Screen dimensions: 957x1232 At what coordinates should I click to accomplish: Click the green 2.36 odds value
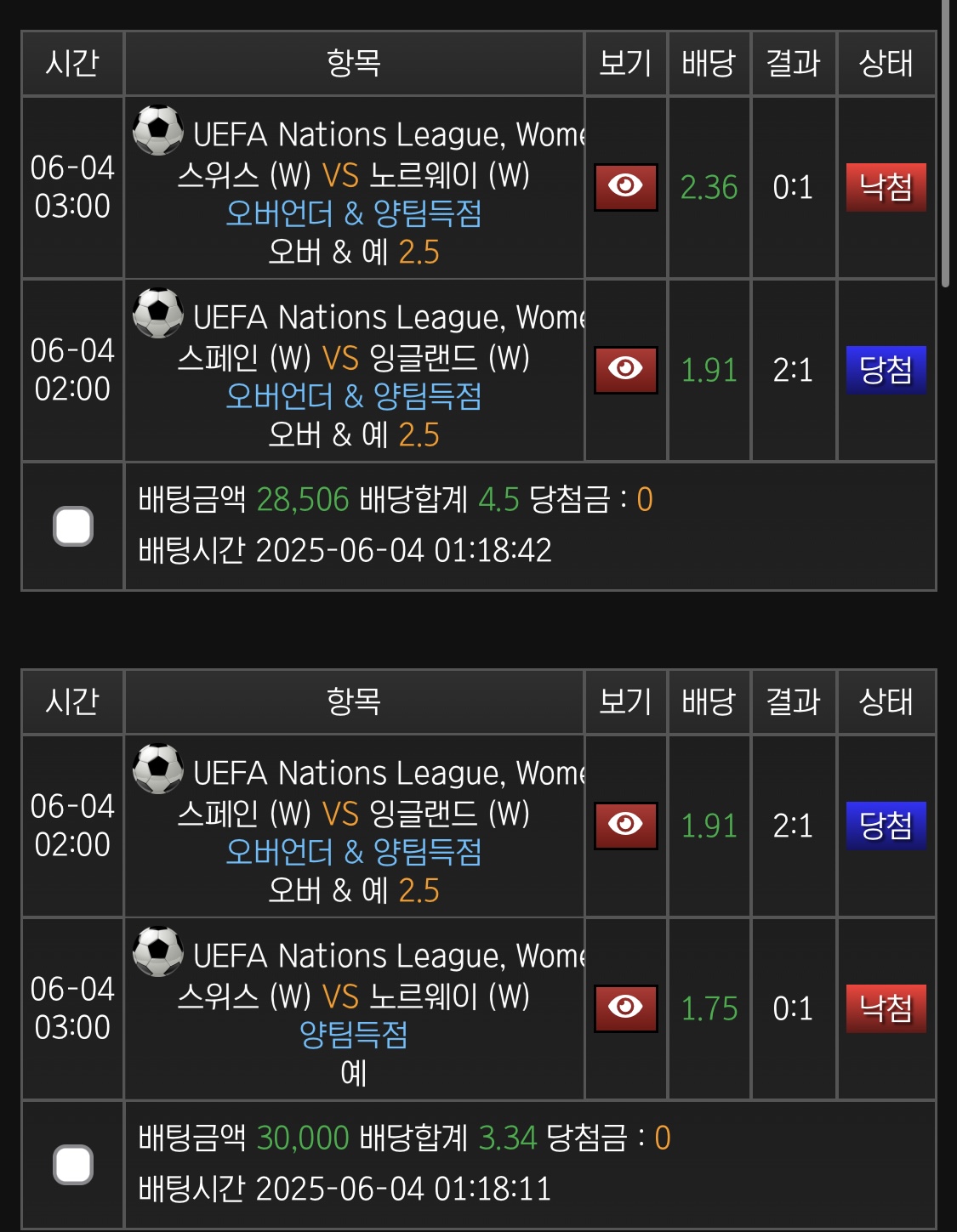pyautogui.click(x=709, y=187)
